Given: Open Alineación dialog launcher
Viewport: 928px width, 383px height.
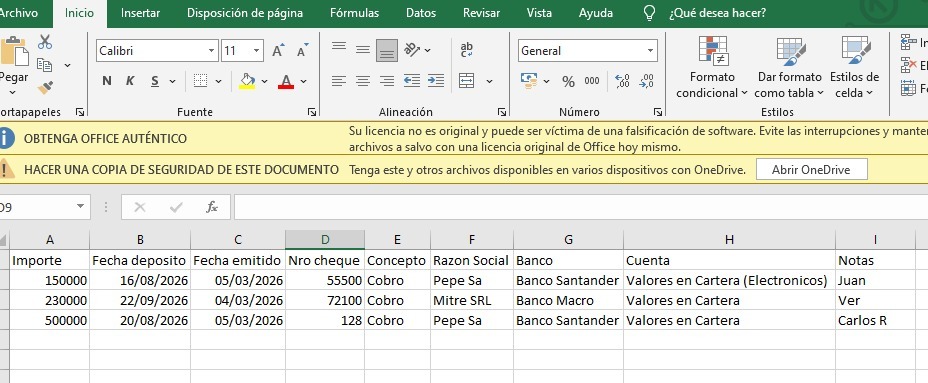Looking at the screenshot, I should [502, 112].
